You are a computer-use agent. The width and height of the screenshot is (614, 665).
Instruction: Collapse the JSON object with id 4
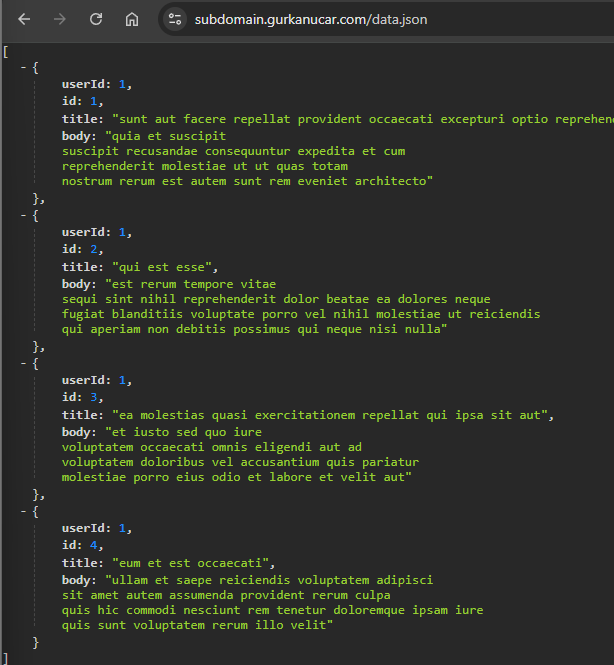tap(23, 511)
